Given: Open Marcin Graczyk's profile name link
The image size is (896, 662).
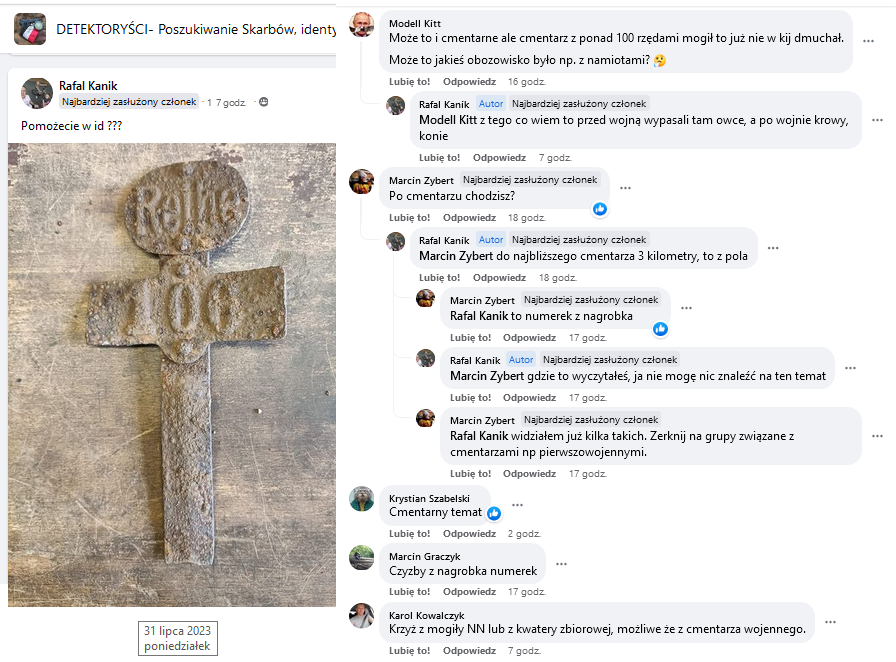Looking at the screenshot, I should pos(425,557).
